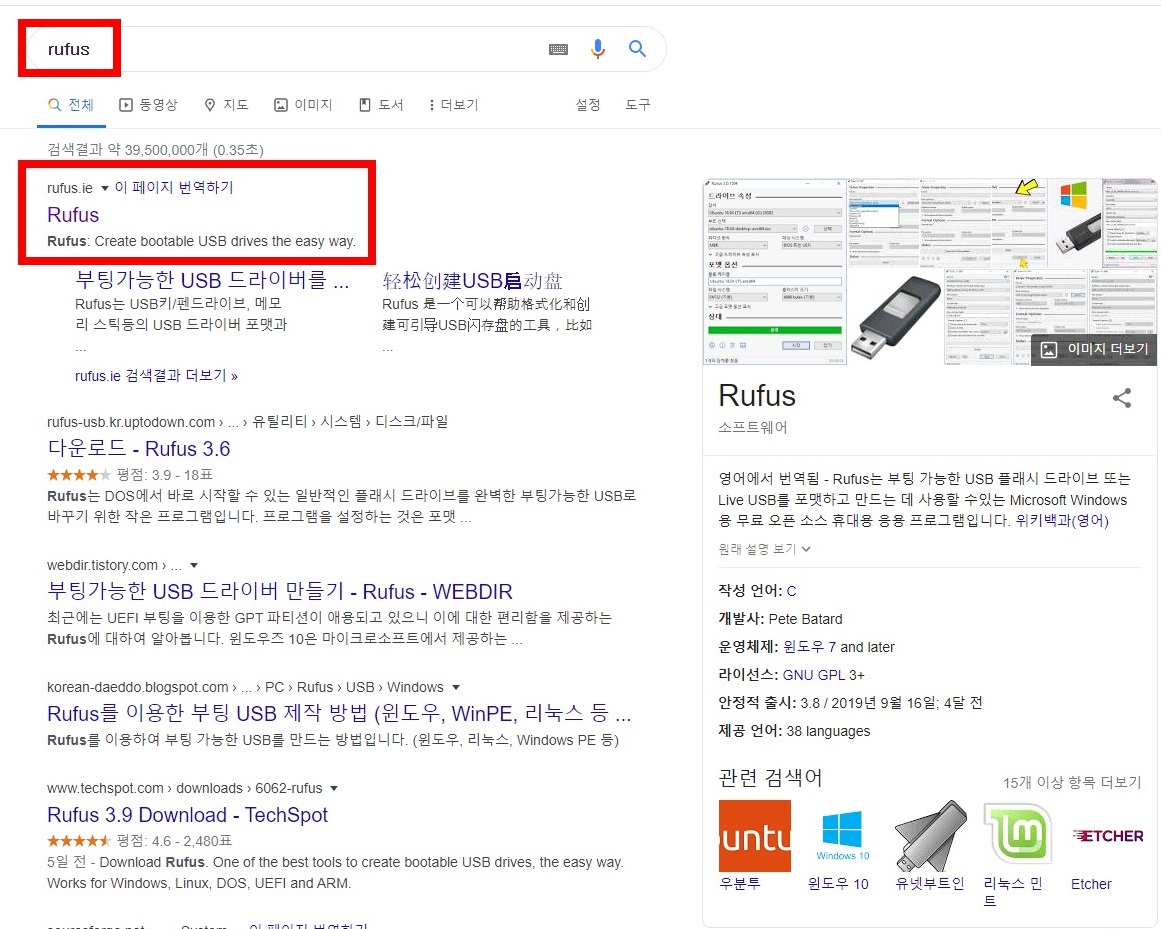Viewport: 1161px width, 929px height.
Task: Switch to the 이미지 images tab
Action: (x=304, y=105)
